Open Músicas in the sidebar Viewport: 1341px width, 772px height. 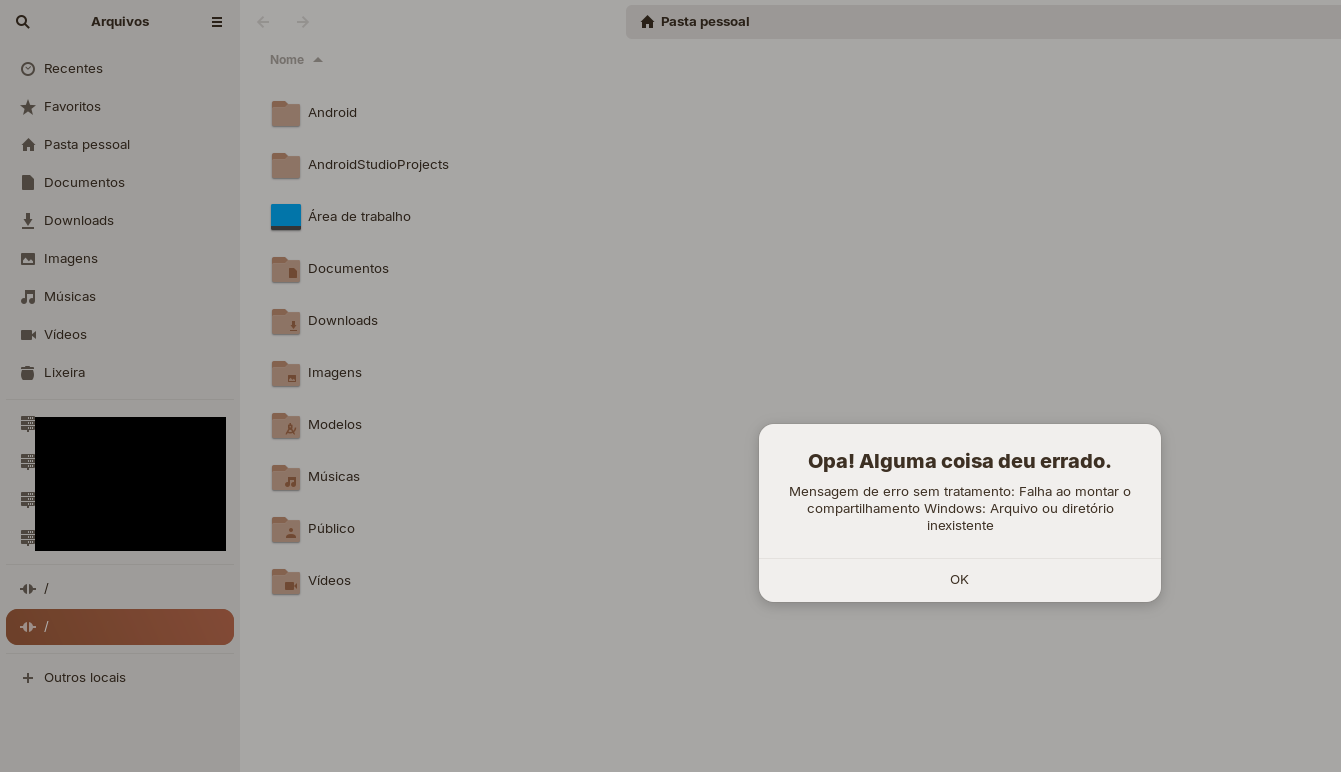pos(70,297)
